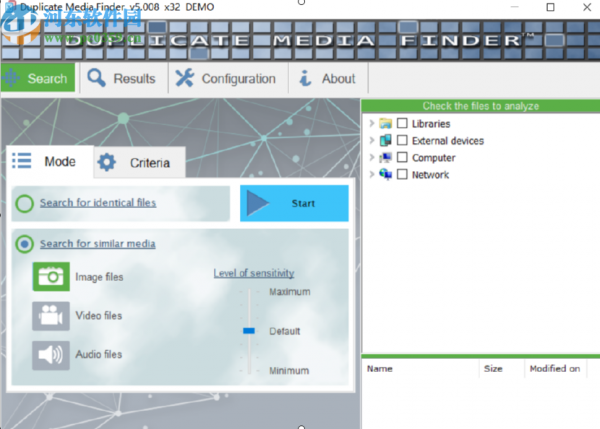Click the Configuration wrench icon

tap(185, 78)
